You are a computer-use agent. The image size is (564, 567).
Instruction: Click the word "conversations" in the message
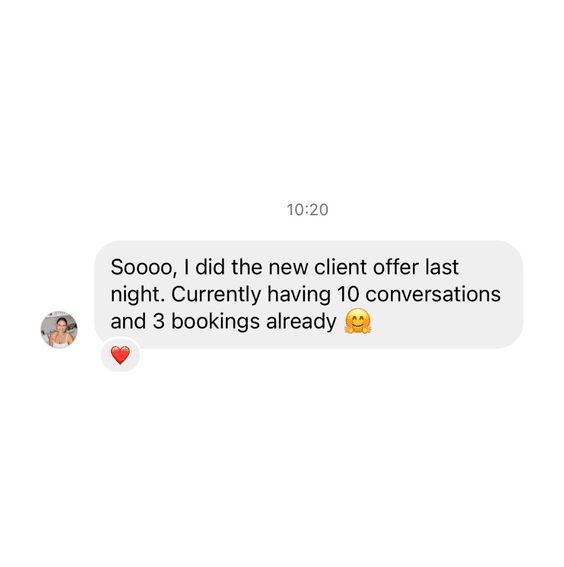pyautogui.click(x=433, y=294)
